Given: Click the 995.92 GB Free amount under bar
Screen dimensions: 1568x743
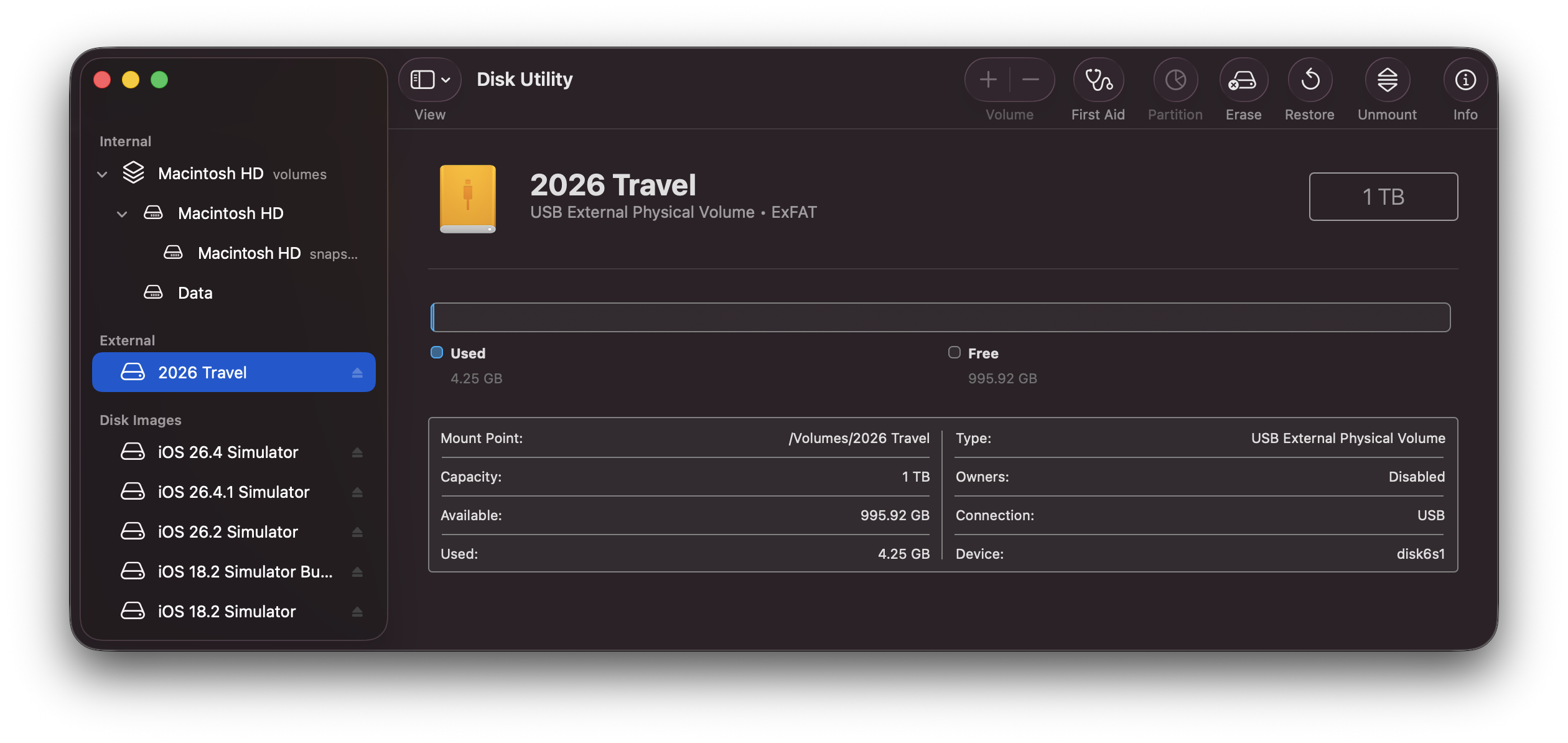Looking at the screenshot, I should (1002, 378).
